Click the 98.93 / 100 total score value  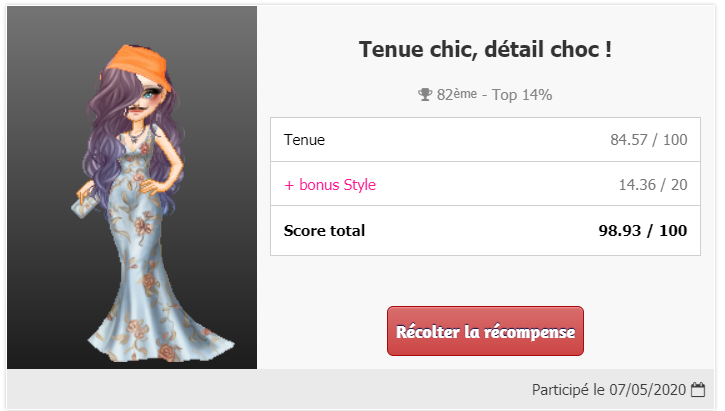(x=643, y=230)
